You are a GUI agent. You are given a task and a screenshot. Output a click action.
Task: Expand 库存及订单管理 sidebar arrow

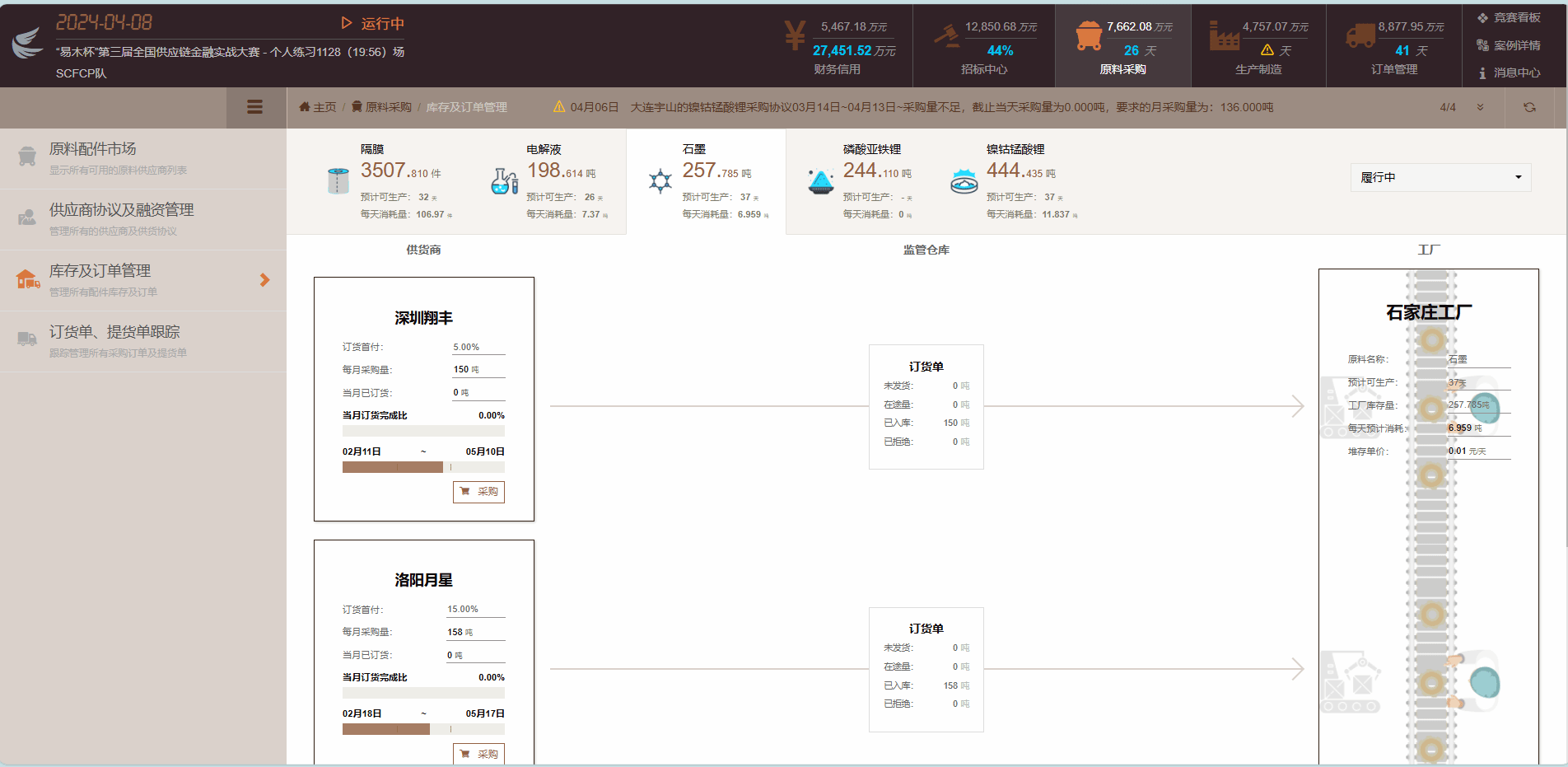264,280
